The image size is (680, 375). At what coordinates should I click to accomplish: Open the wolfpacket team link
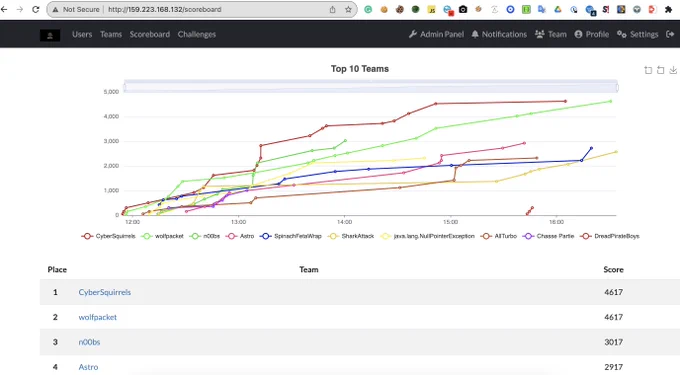click(98, 317)
